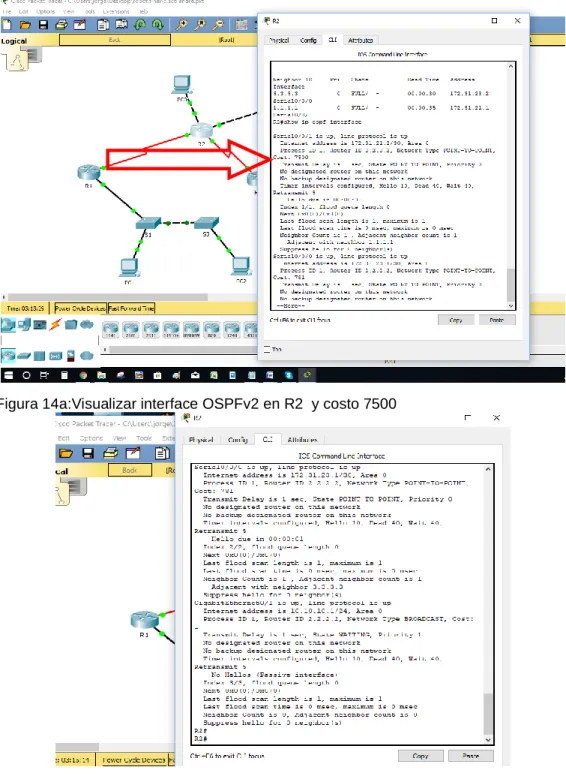The width and height of the screenshot is (566, 776).
Task: Click Zoom In magnifier in upper toolbar
Action: [x=182, y=24]
